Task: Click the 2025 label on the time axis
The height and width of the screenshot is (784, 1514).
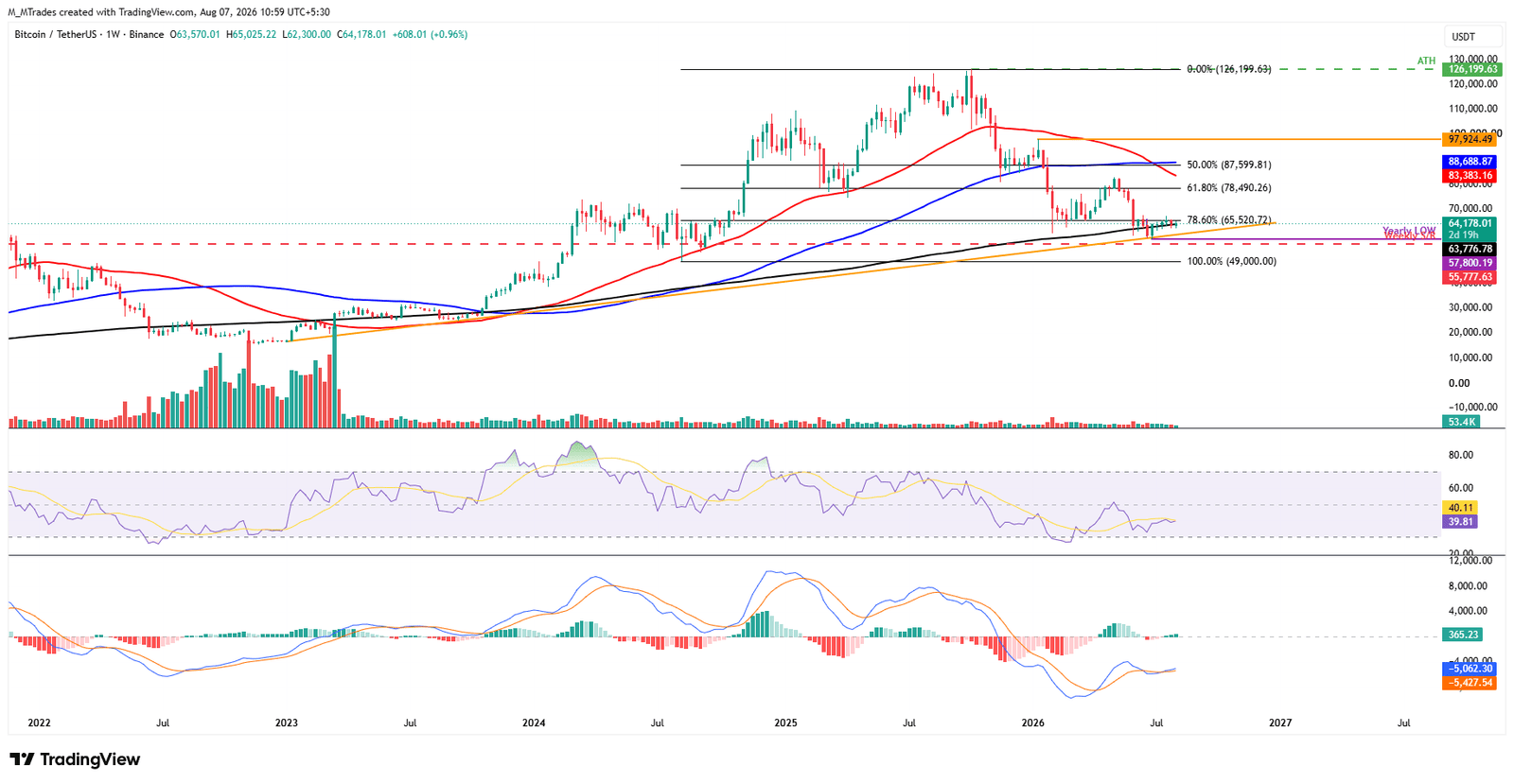Action: pyautogui.click(x=785, y=723)
